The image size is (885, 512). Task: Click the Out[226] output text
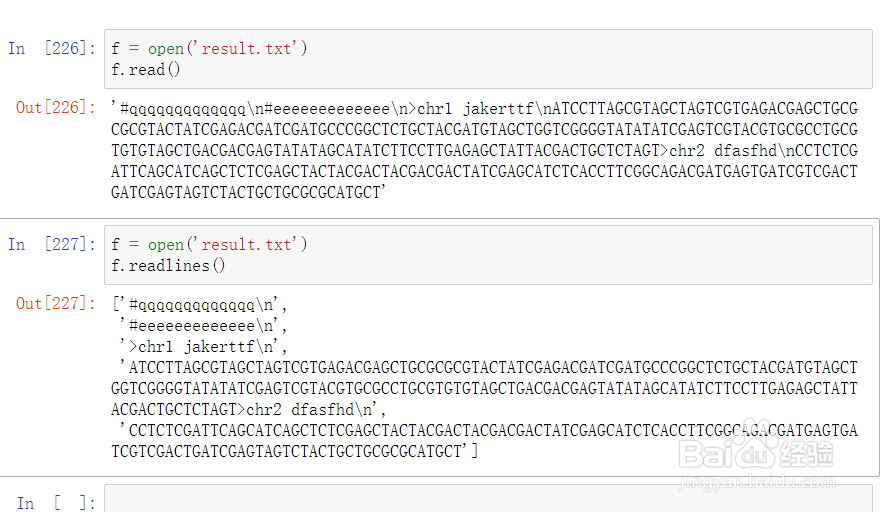pyautogui.click(x=484, y=150)
